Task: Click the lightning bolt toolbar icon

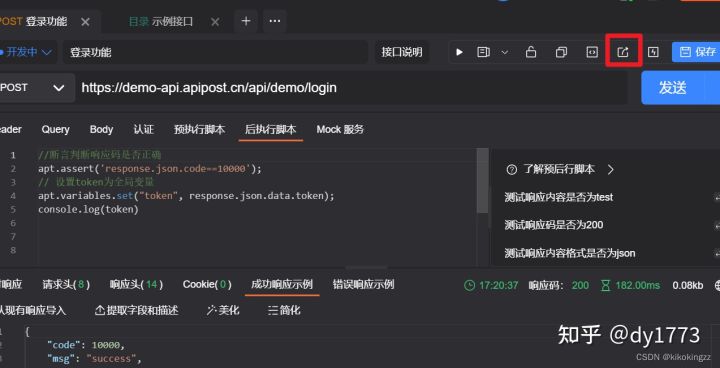Action: point(653,52)
